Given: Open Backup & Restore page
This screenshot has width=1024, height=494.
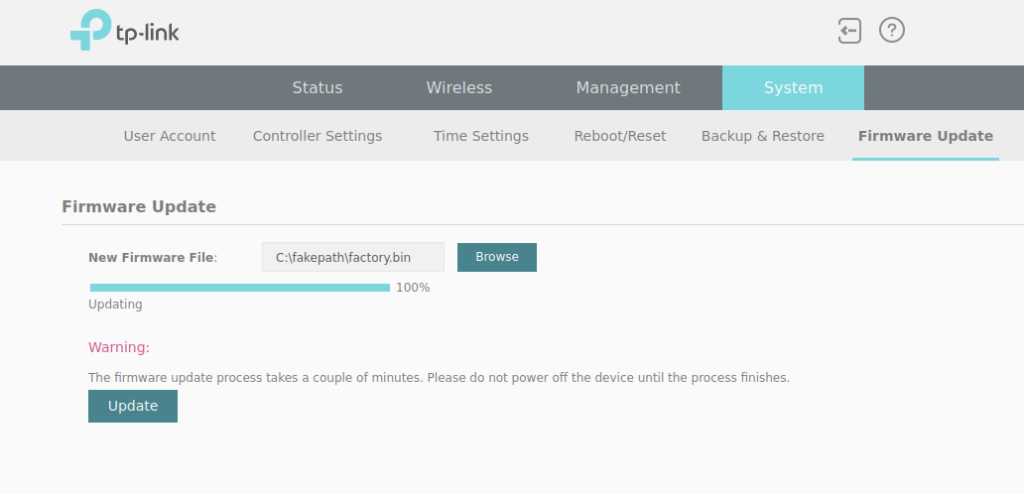Looking at the screenshot, I should (x=763, y=136).
